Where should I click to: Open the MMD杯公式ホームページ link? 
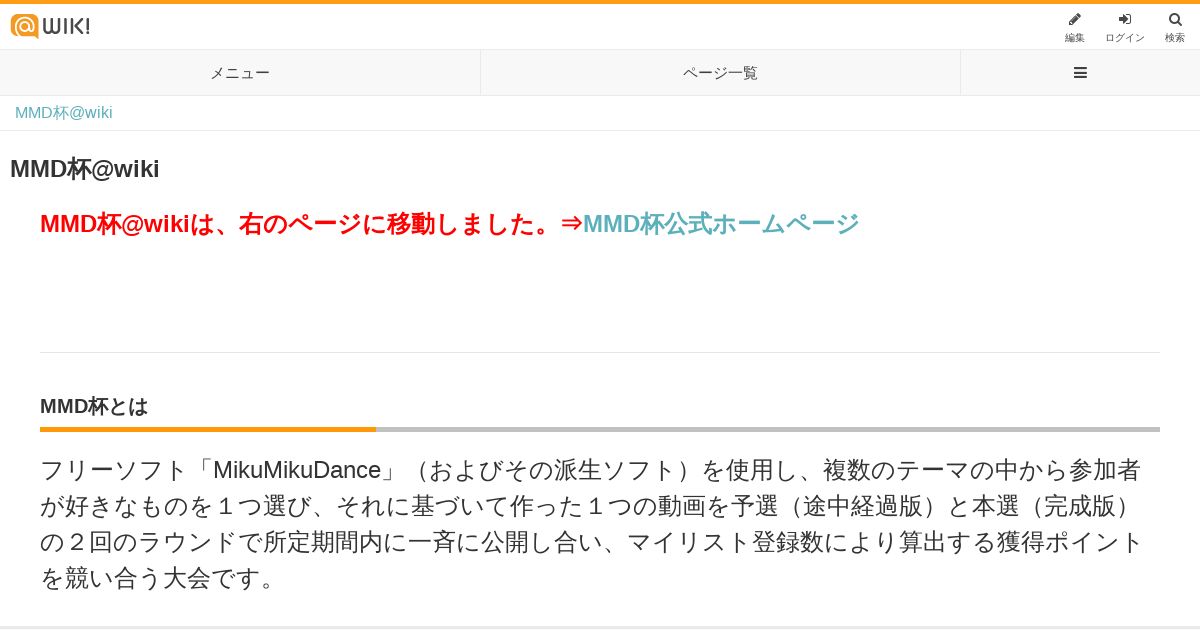721,224
